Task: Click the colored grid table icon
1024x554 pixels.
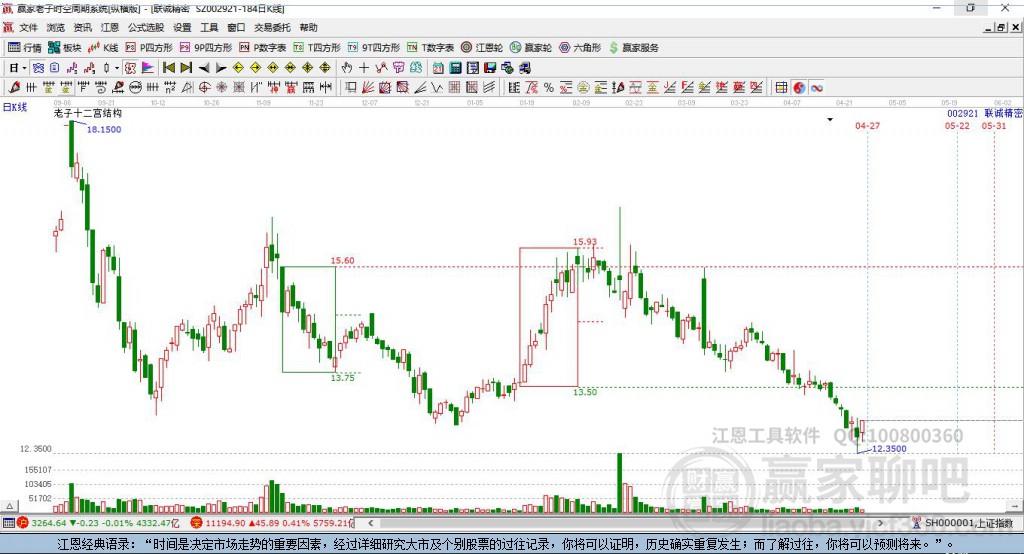Action: (x=782, y=88)
